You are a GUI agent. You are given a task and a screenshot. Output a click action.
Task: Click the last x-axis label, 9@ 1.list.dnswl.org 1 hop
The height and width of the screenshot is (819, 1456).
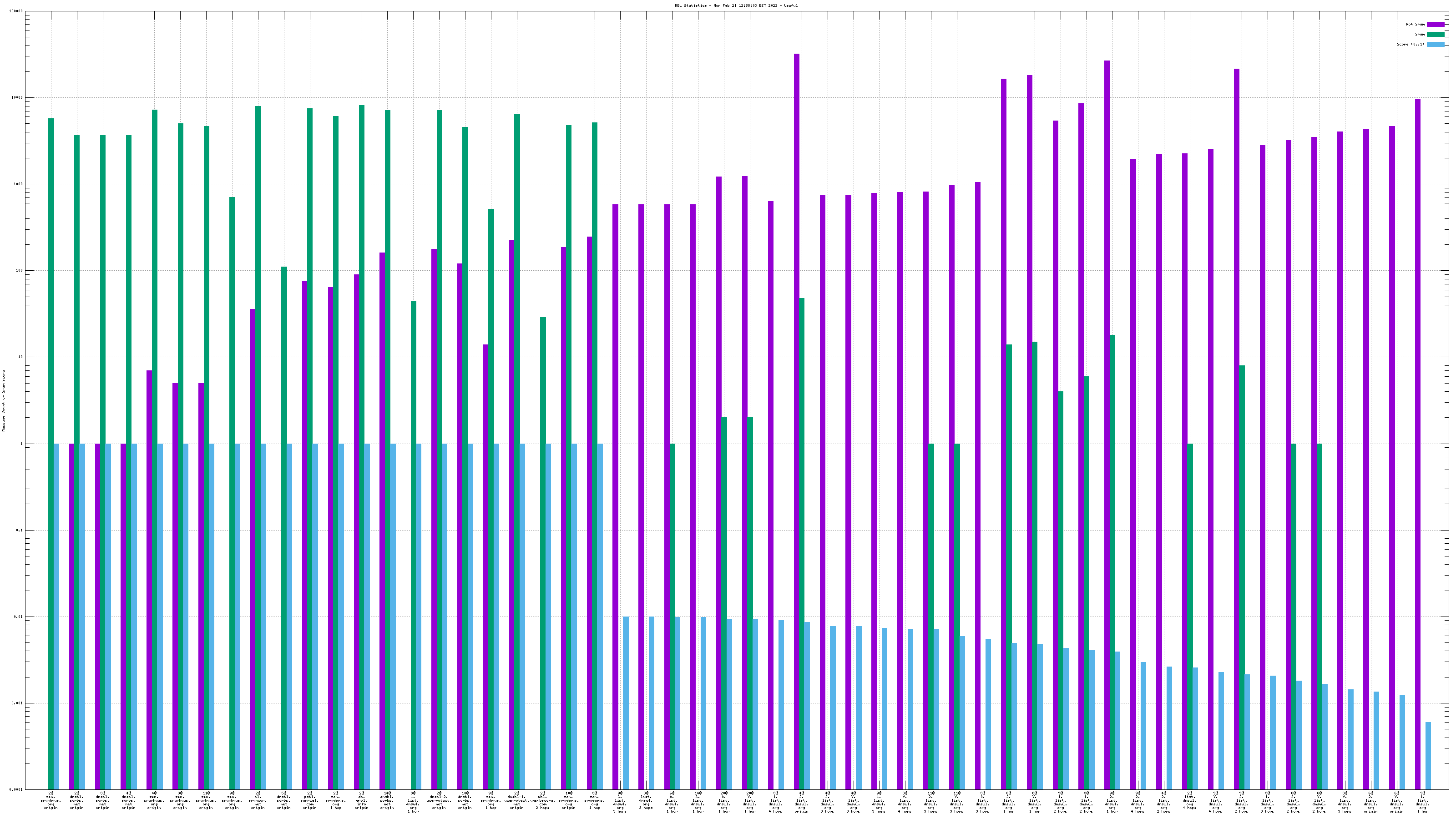(x=1423, y=802)
